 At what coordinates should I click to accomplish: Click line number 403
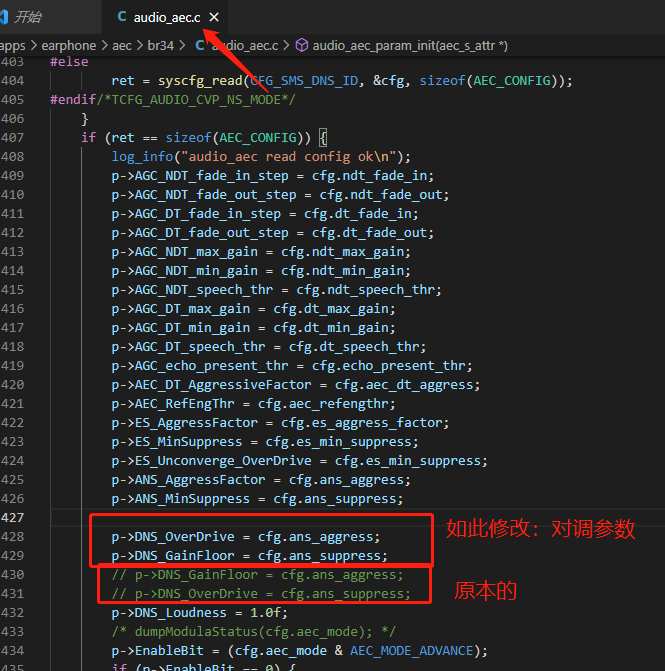(12, 62)
